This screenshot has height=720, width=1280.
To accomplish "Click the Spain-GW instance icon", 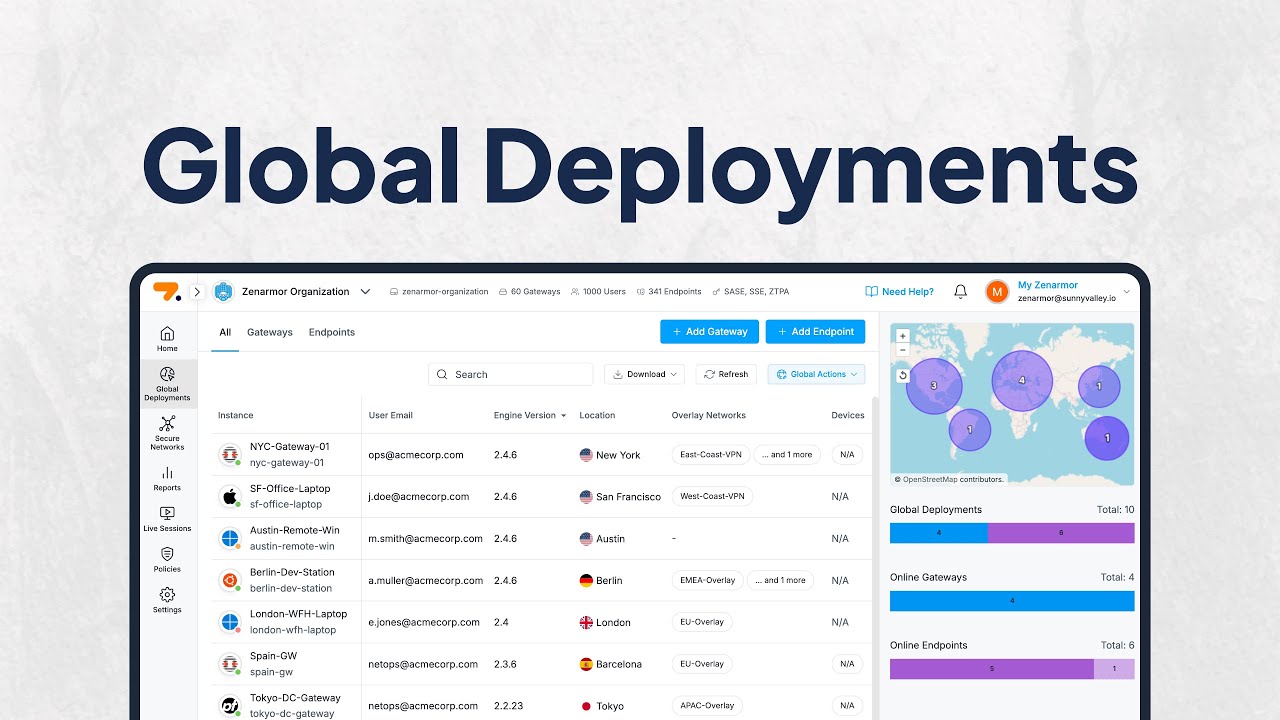I will pyautogui.click(x=230, y=665).
